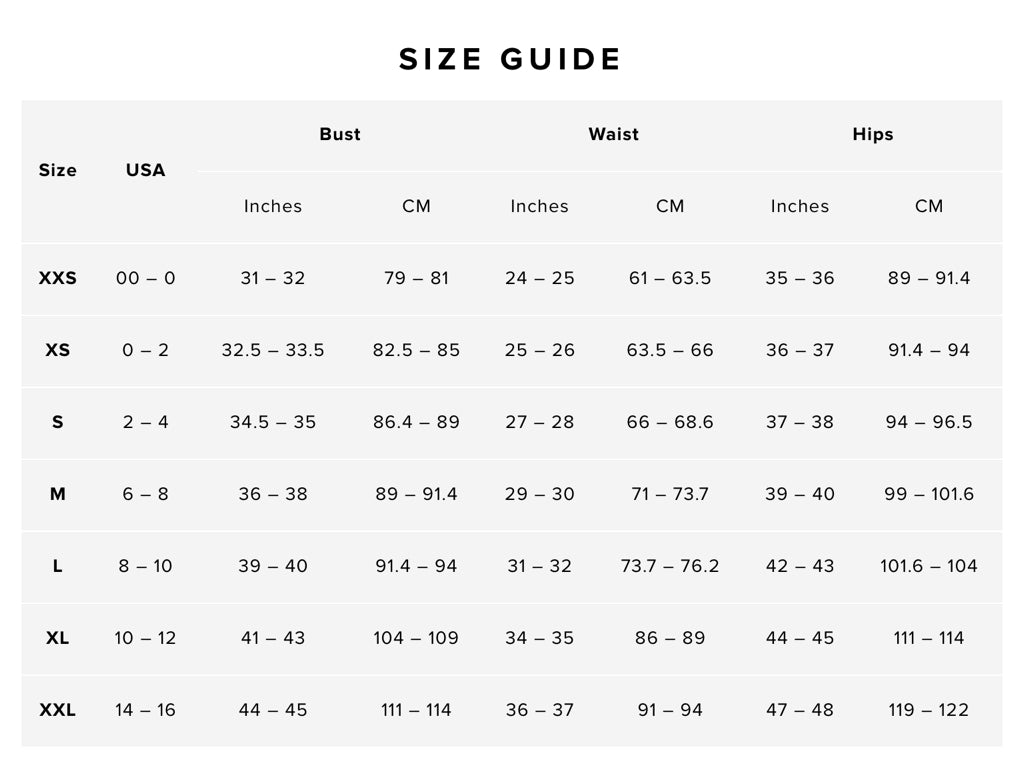1024x774 pixels.
Task: Select the 14 – 16 USA size cell
Action: (145, 710)
